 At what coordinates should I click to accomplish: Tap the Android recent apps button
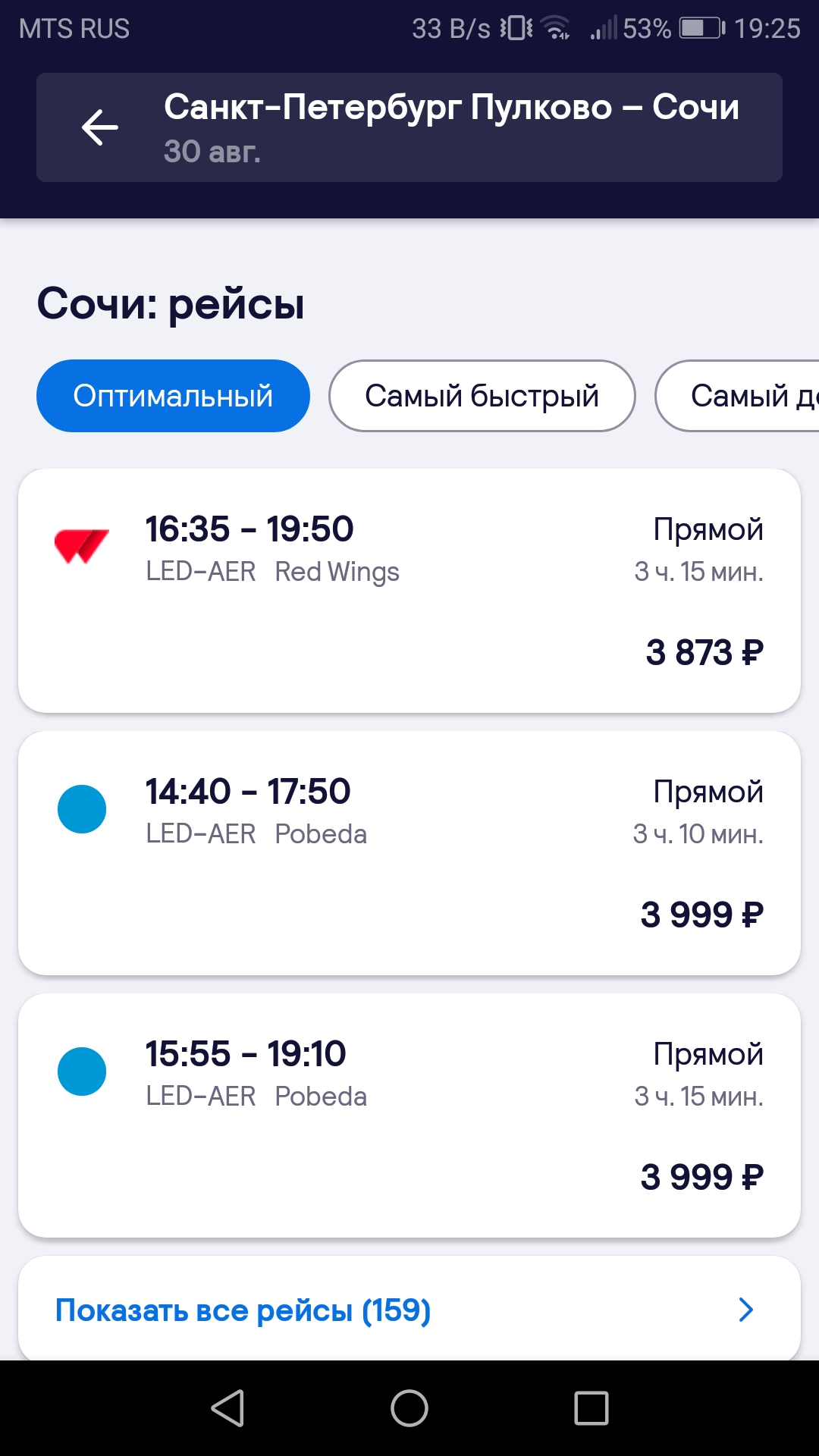591,1408
